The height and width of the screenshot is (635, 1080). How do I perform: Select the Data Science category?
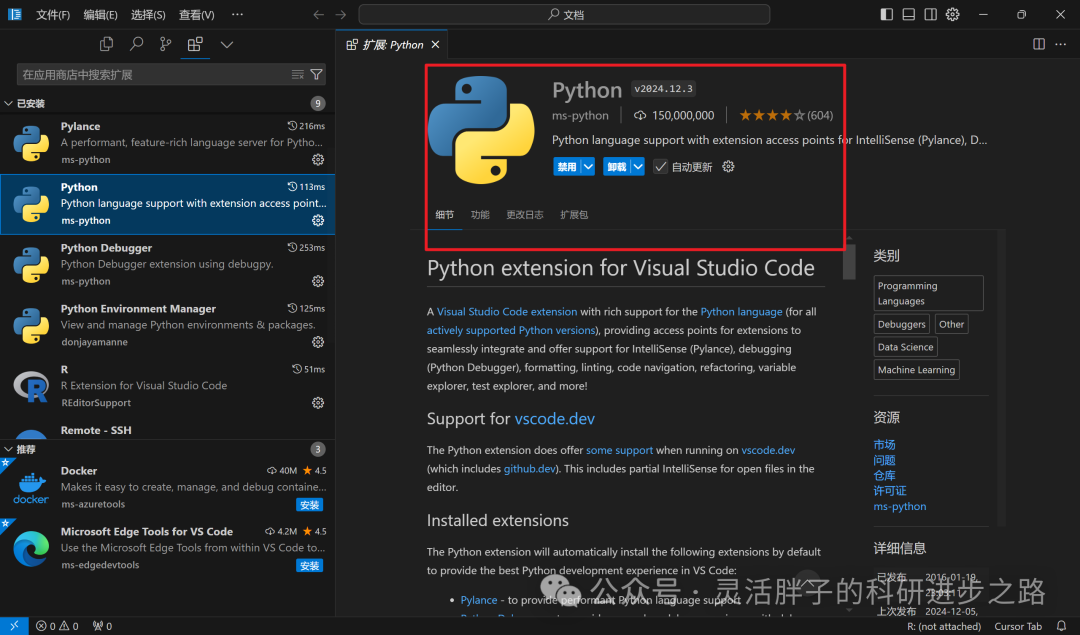(905, 347)
